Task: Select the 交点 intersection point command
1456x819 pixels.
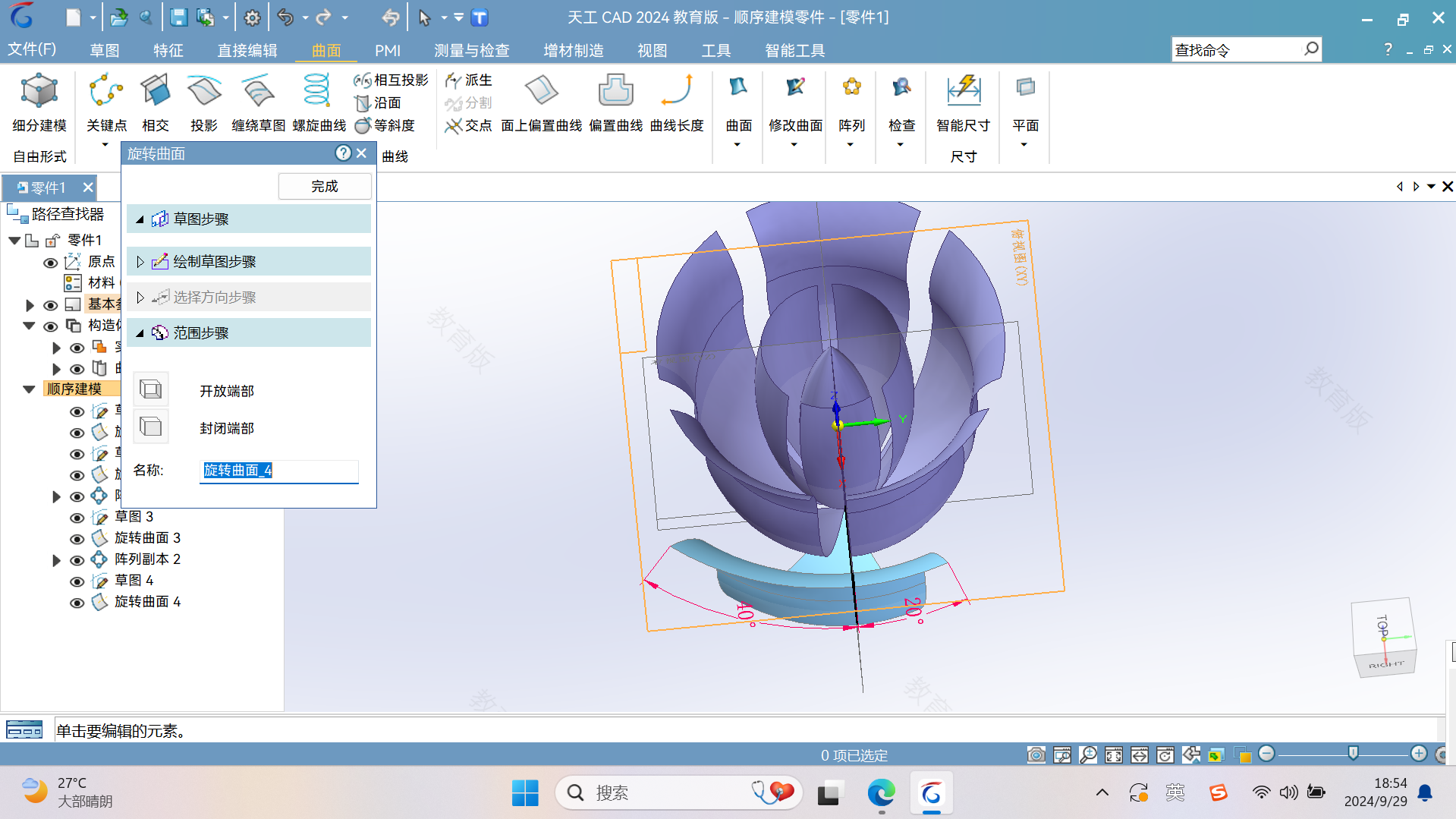Action: click(x=469, y=125)
